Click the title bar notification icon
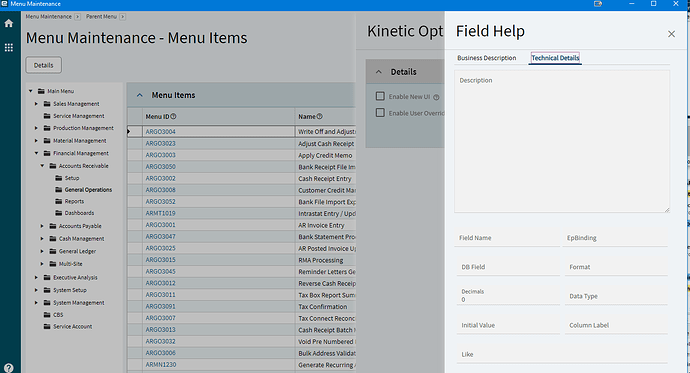This screenshot has width=690, height=373. pos(598,4)
